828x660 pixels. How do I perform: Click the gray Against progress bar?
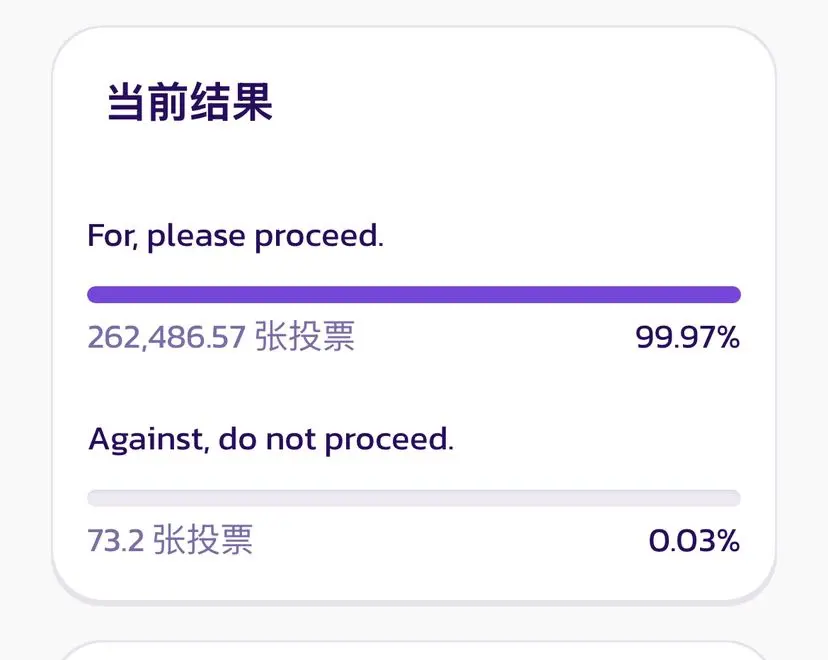(x=414, y=498)
